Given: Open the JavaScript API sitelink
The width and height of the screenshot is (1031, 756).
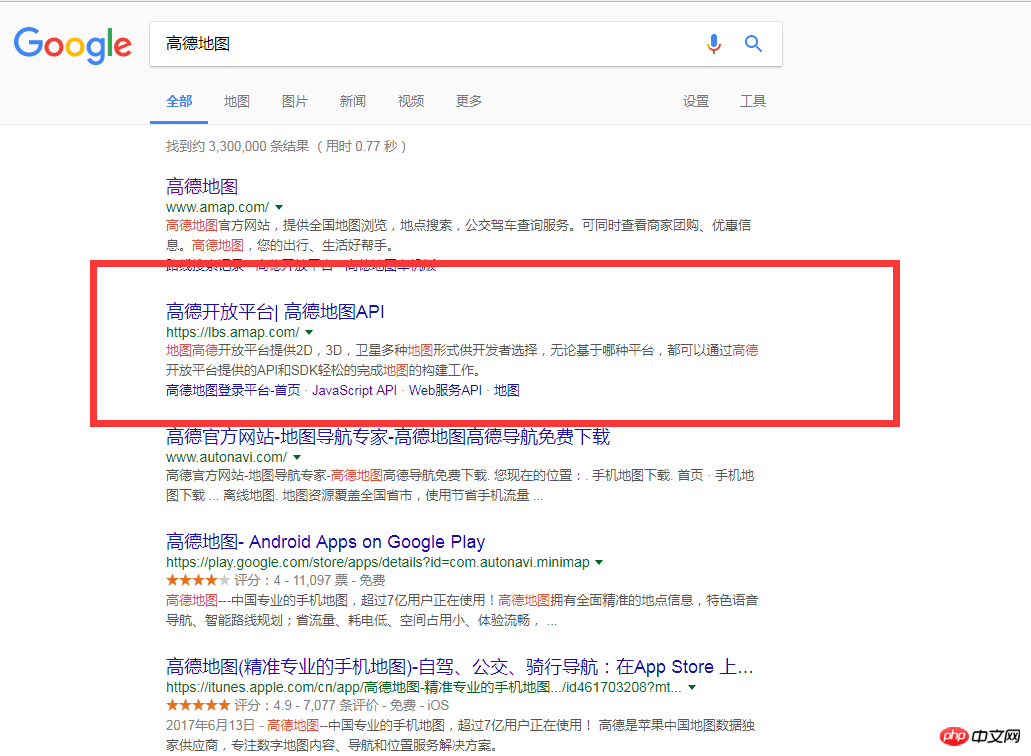Looking at the screenshot, I should point(354,390).
